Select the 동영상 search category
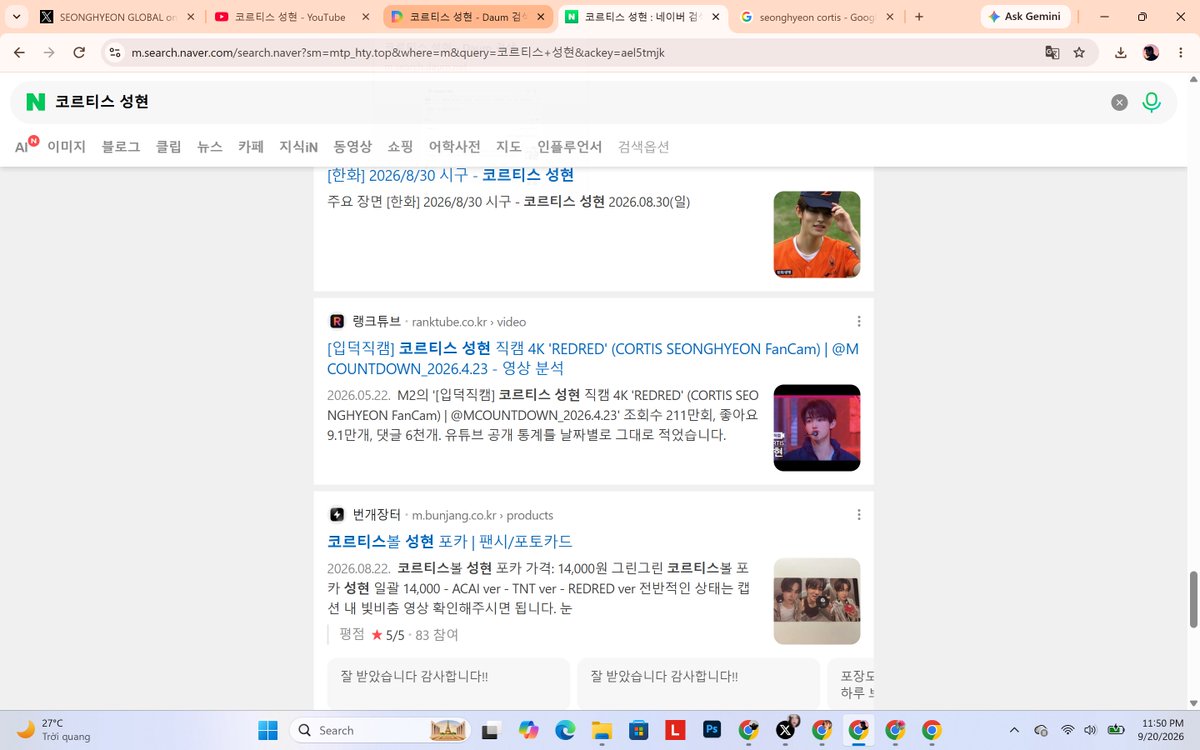Viewport: 1200px width, 750px height. (353, 146)
